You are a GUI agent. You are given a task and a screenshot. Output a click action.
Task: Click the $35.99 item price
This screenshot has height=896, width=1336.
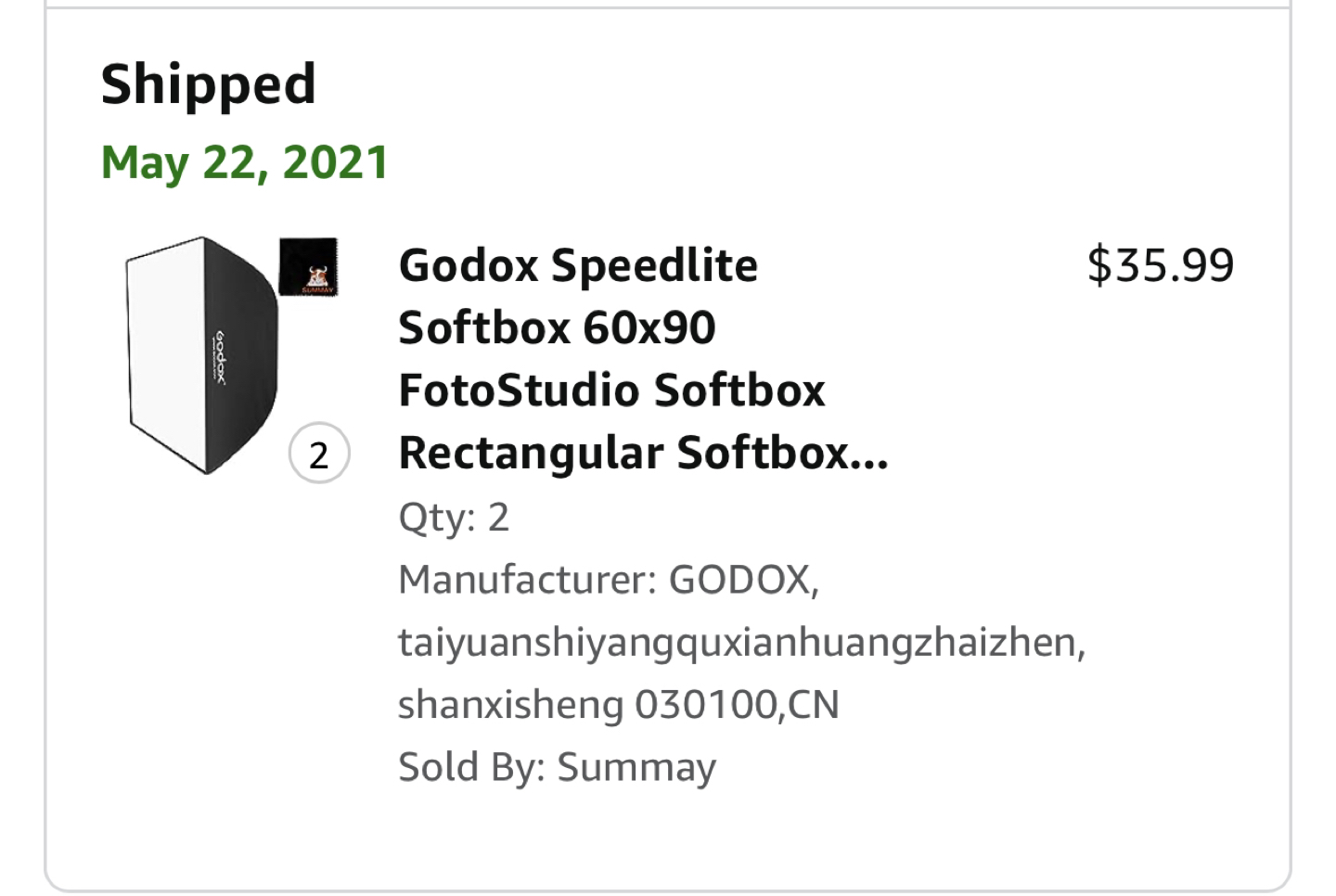coord(1160,265)
